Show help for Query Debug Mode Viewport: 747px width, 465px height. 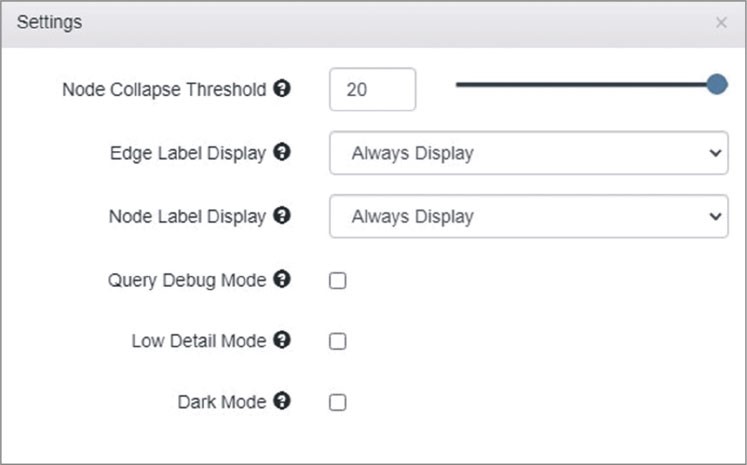pyautogui.click(x=282, y=279)
